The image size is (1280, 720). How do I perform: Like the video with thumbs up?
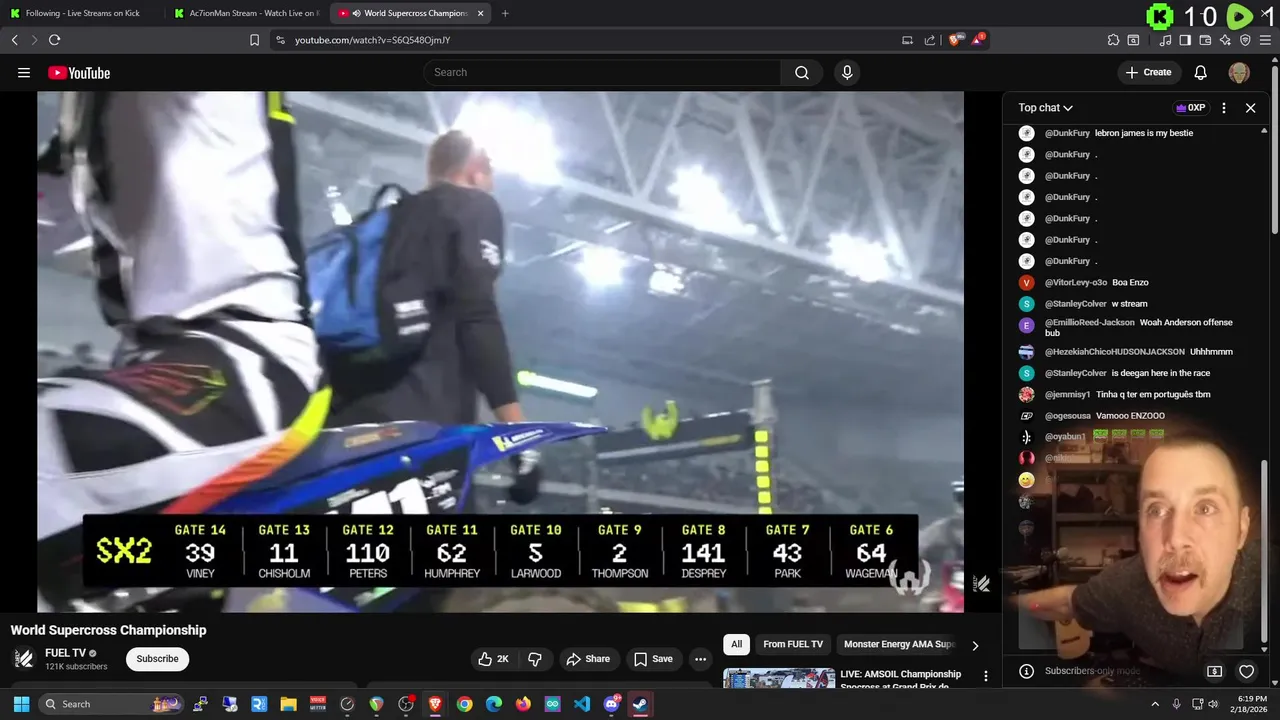(x=493, y=659)
